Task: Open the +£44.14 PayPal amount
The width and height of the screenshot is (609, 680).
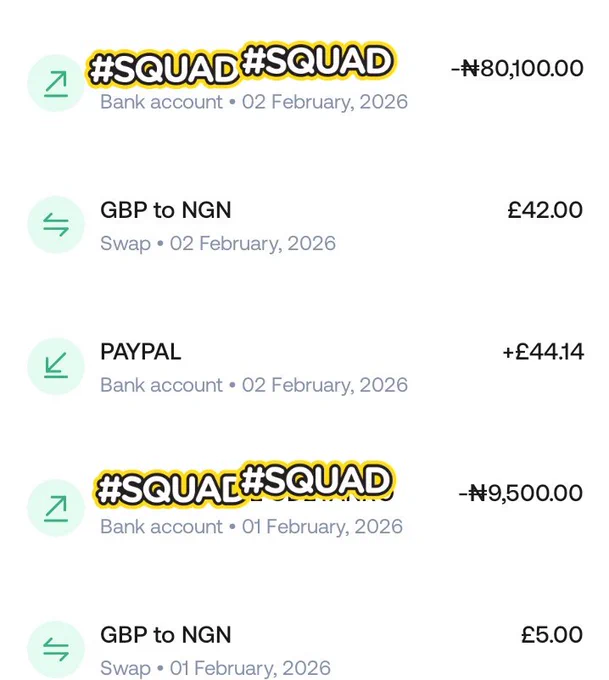Action: (543, 352)
